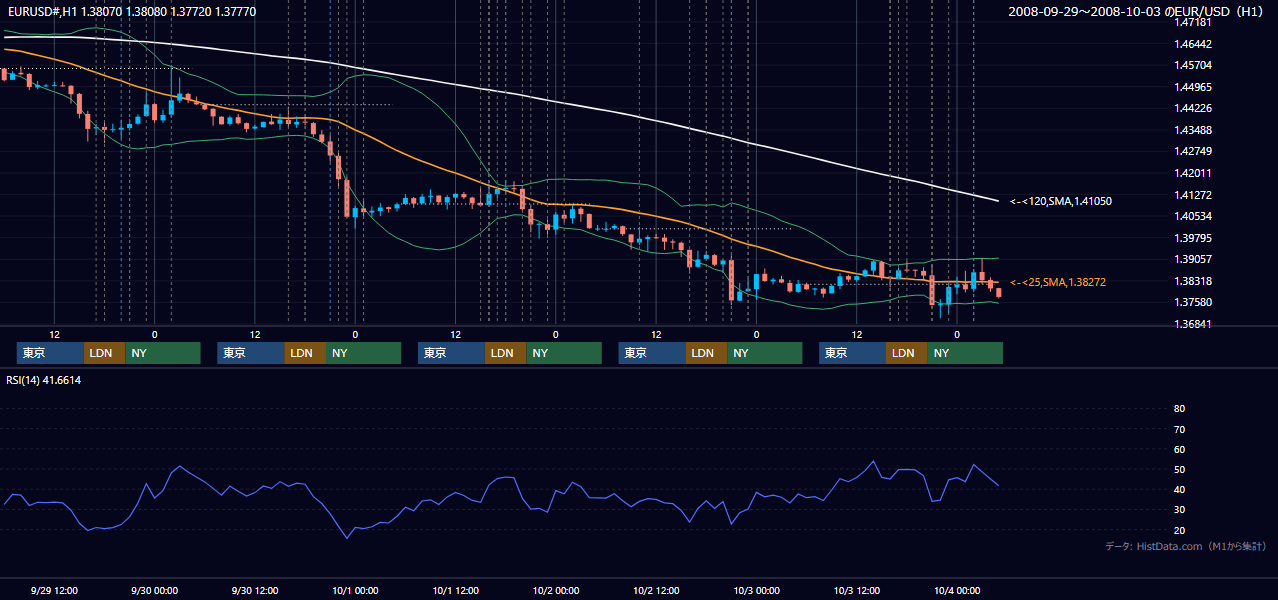Click the 10/1 00:00 time label

coord(355,590)
